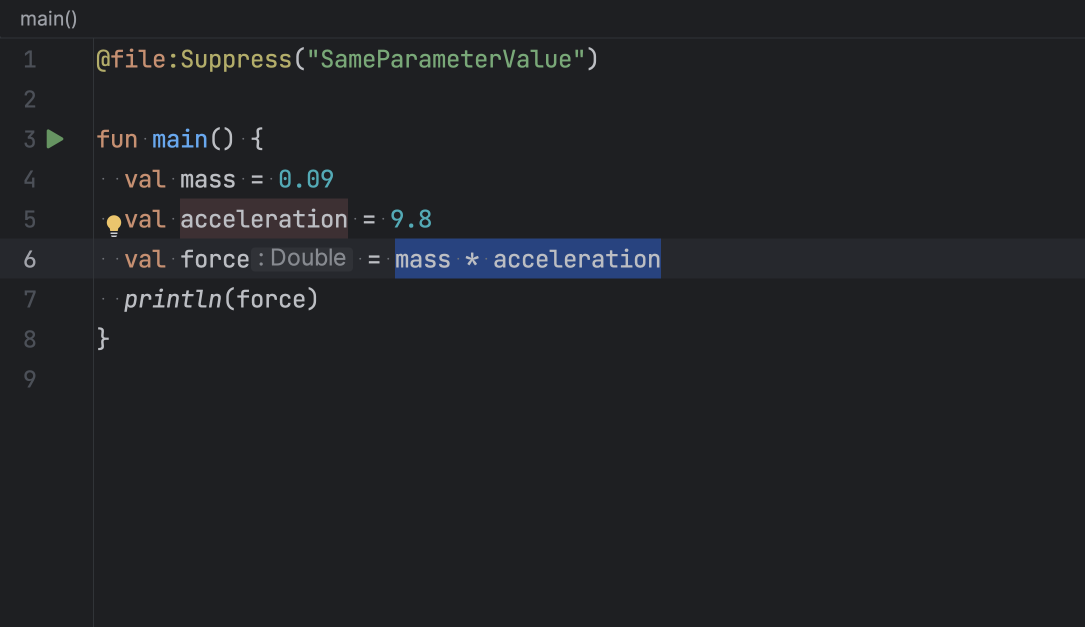Image resolution: width=1085 pixels, height=627 pixels.
Task: Click the closing brace on line 8
Action: click(x=103, y=339)
